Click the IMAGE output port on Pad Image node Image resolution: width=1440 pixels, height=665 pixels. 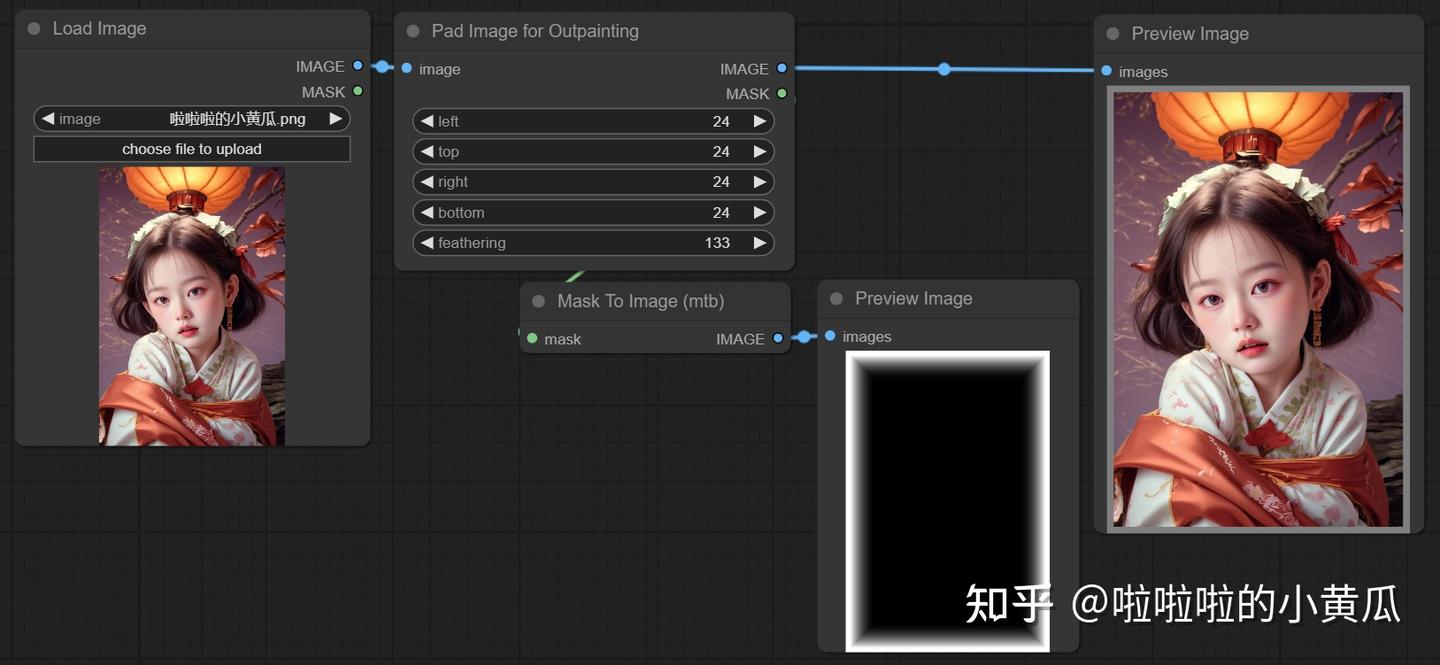[781, 69]
